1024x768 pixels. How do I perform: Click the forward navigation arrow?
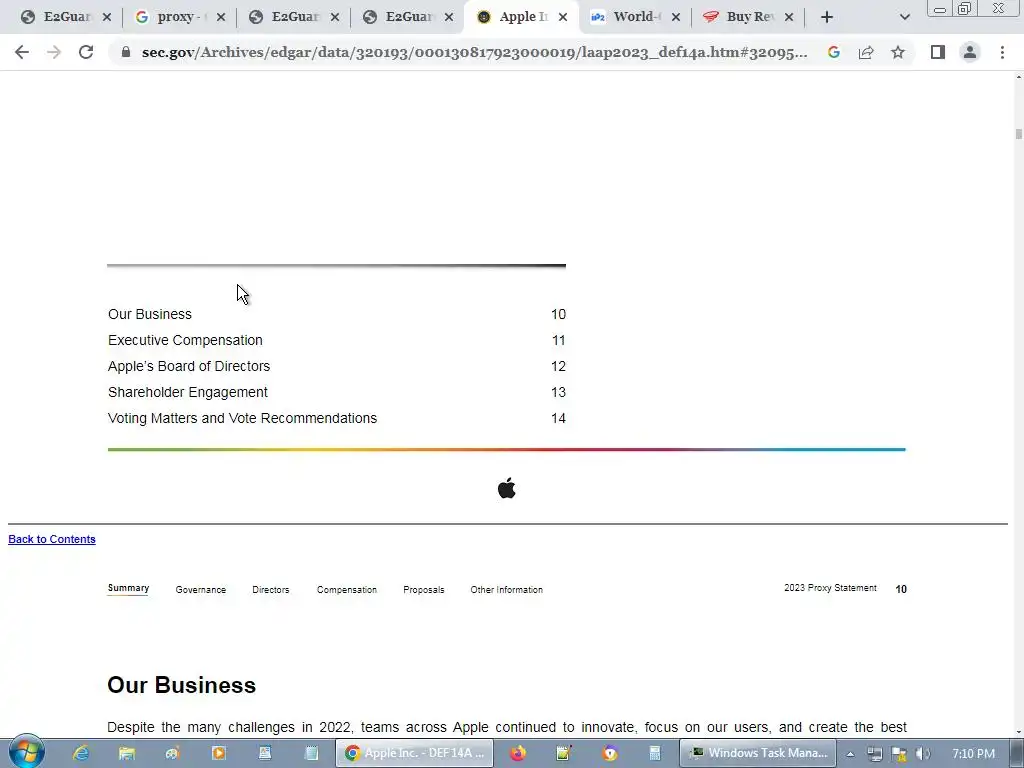click(54, 52)
